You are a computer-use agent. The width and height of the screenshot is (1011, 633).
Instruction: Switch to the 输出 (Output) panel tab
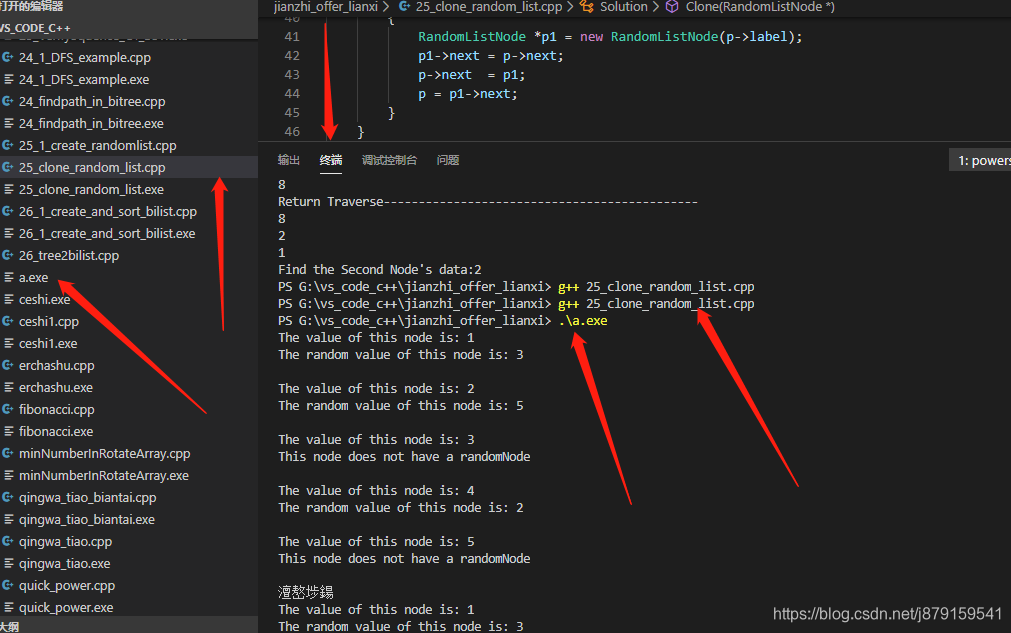[289, 159]
